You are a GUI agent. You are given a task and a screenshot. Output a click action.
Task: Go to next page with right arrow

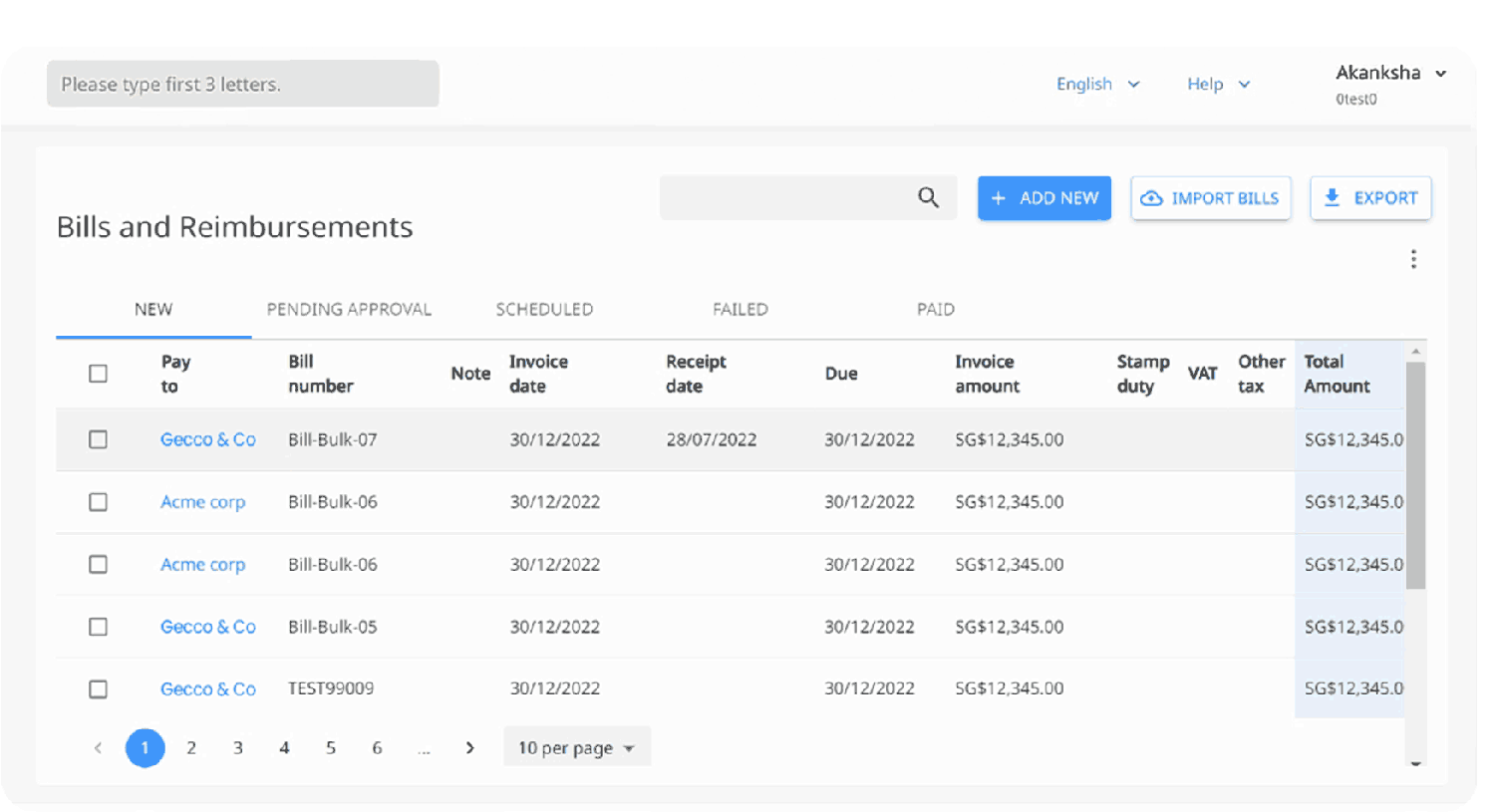(470, 747)
